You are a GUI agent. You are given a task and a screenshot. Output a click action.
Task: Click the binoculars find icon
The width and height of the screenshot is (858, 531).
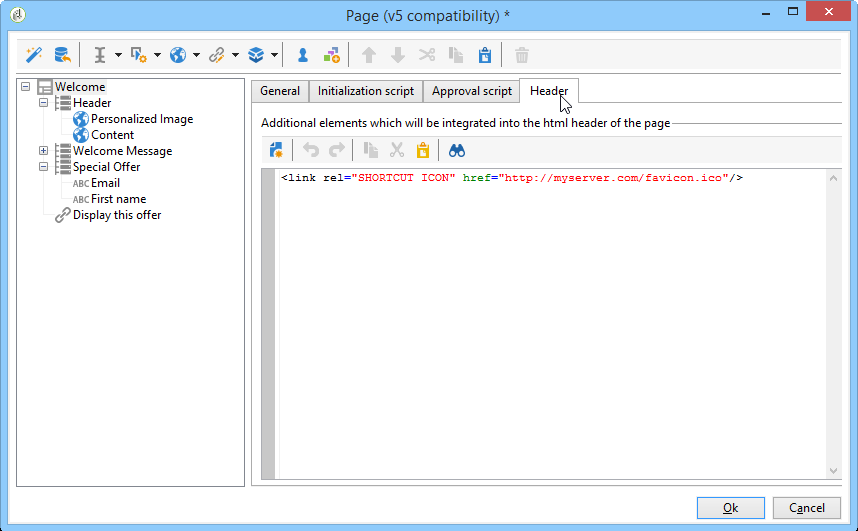point(456,151)
